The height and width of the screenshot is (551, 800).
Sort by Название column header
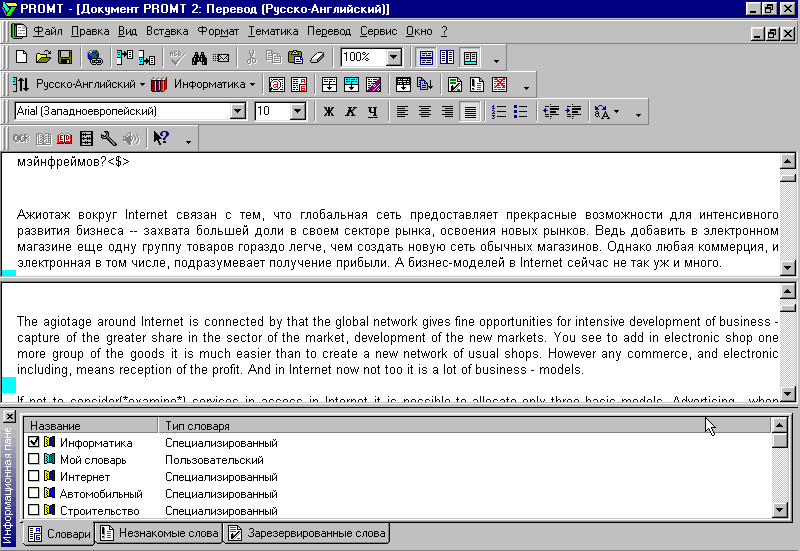pyautogui.click(x=91, y=425)
